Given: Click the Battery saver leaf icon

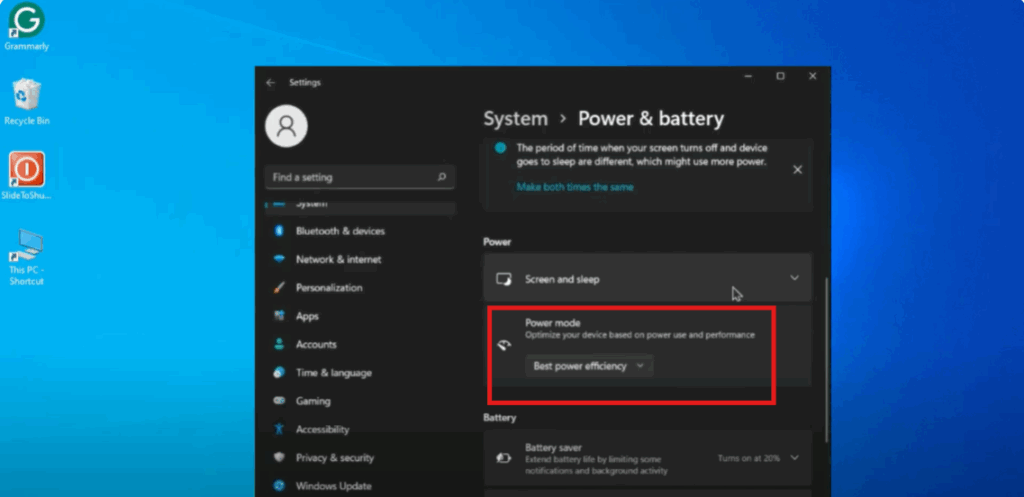Looking at the screenshot, I should click(504, 458).
